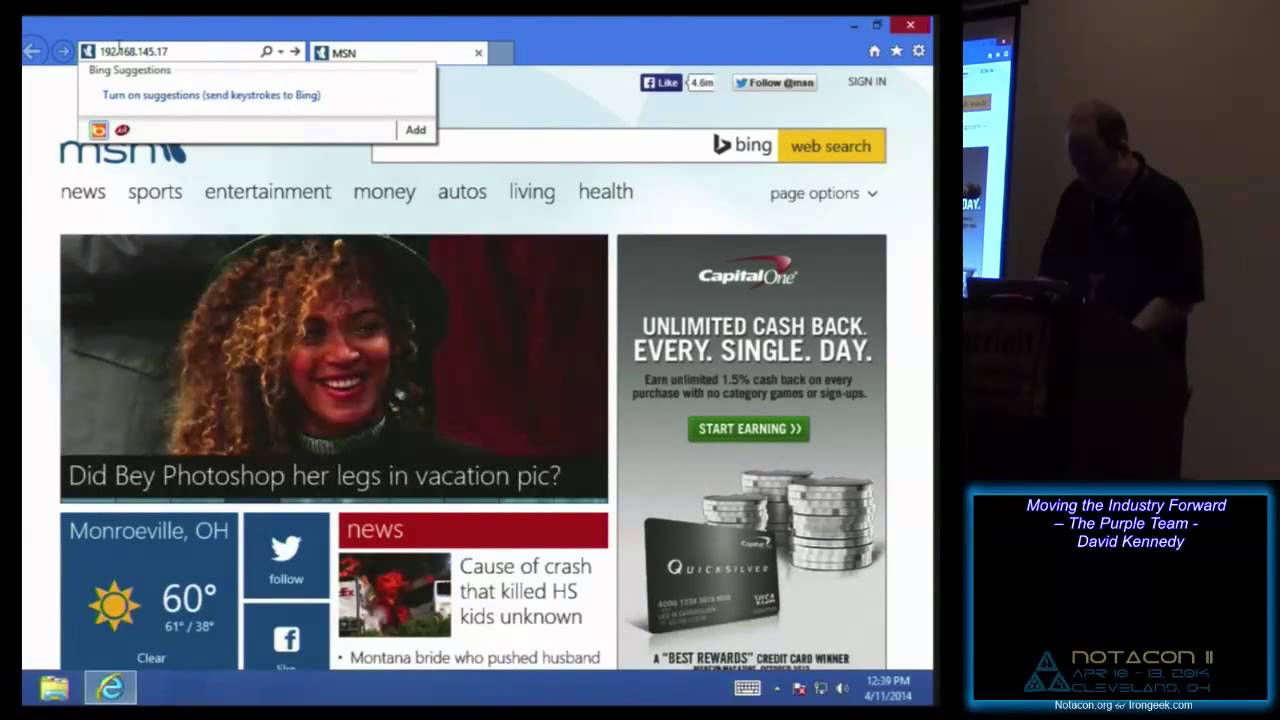
Task: Open File Explorer from the taskbar
Action: click(x=54, y=688)
